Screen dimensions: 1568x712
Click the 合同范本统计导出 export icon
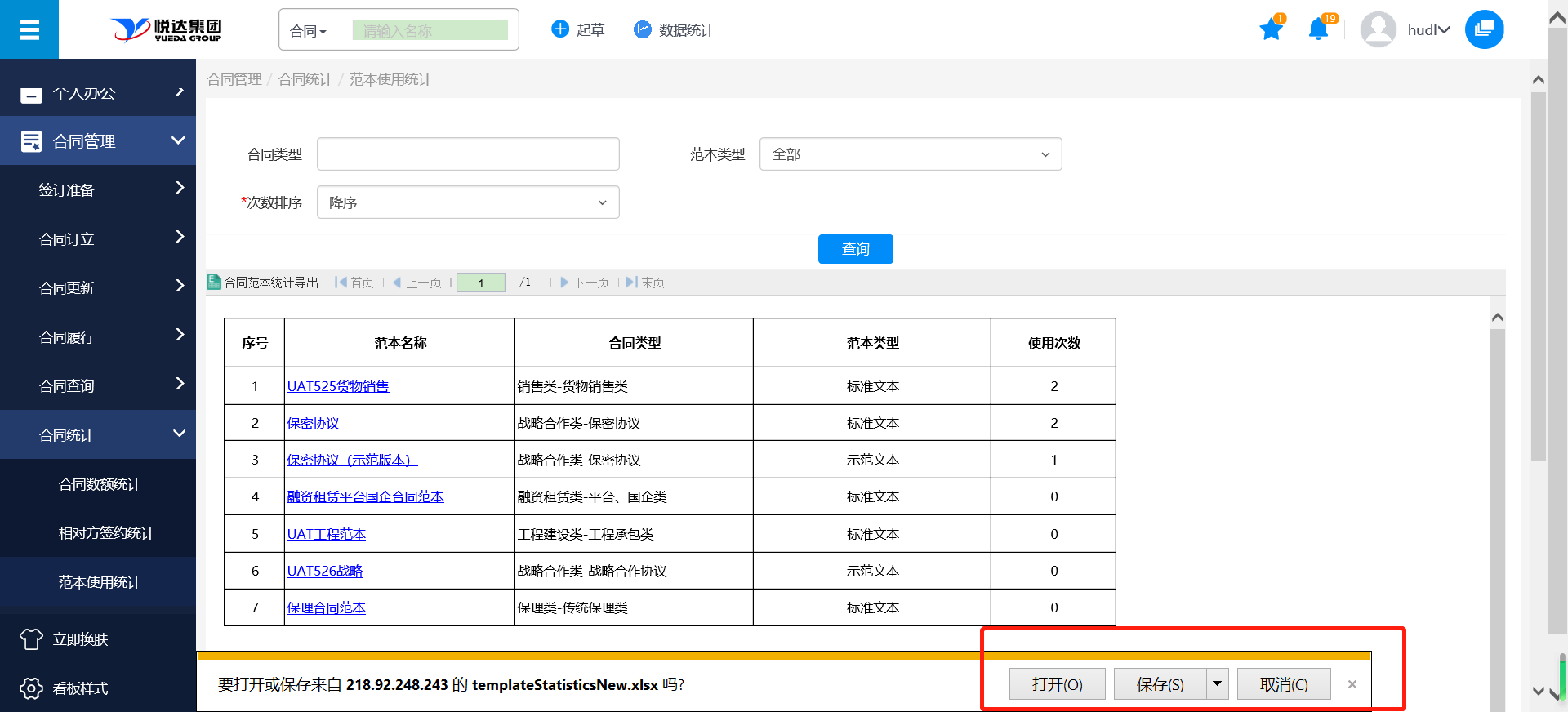click(x=214, y=283)
